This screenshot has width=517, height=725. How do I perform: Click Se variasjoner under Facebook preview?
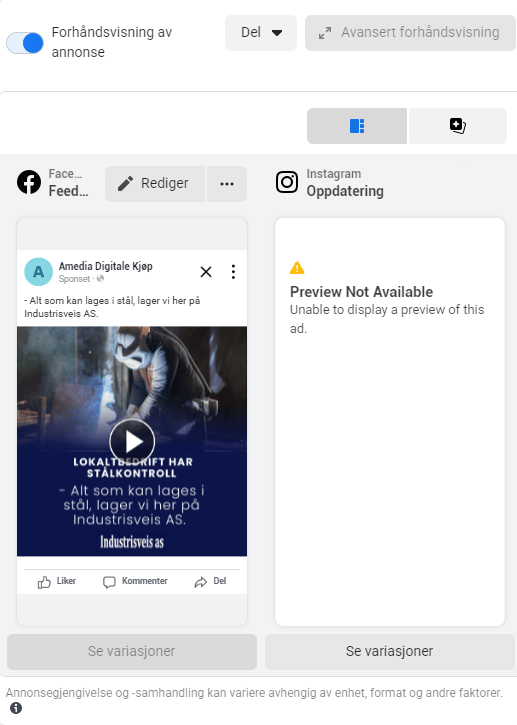(132, 651)
